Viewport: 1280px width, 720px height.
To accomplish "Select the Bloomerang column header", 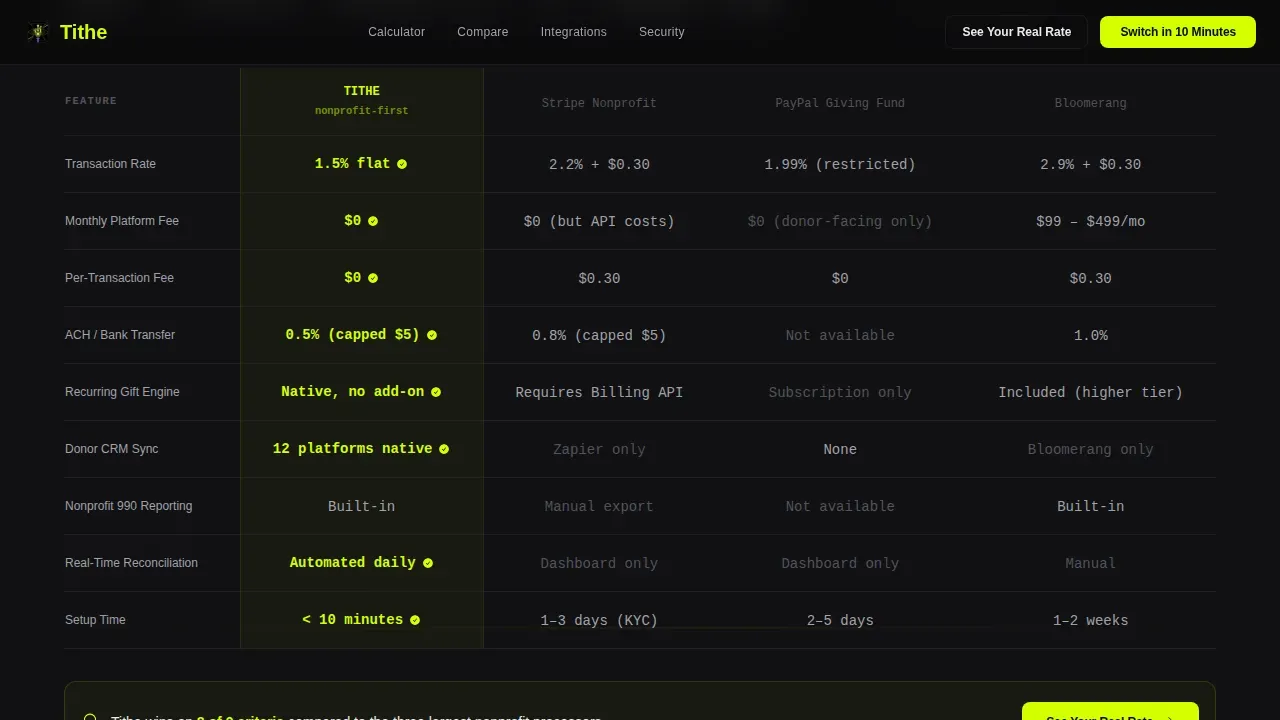I will pos(1090,103).
